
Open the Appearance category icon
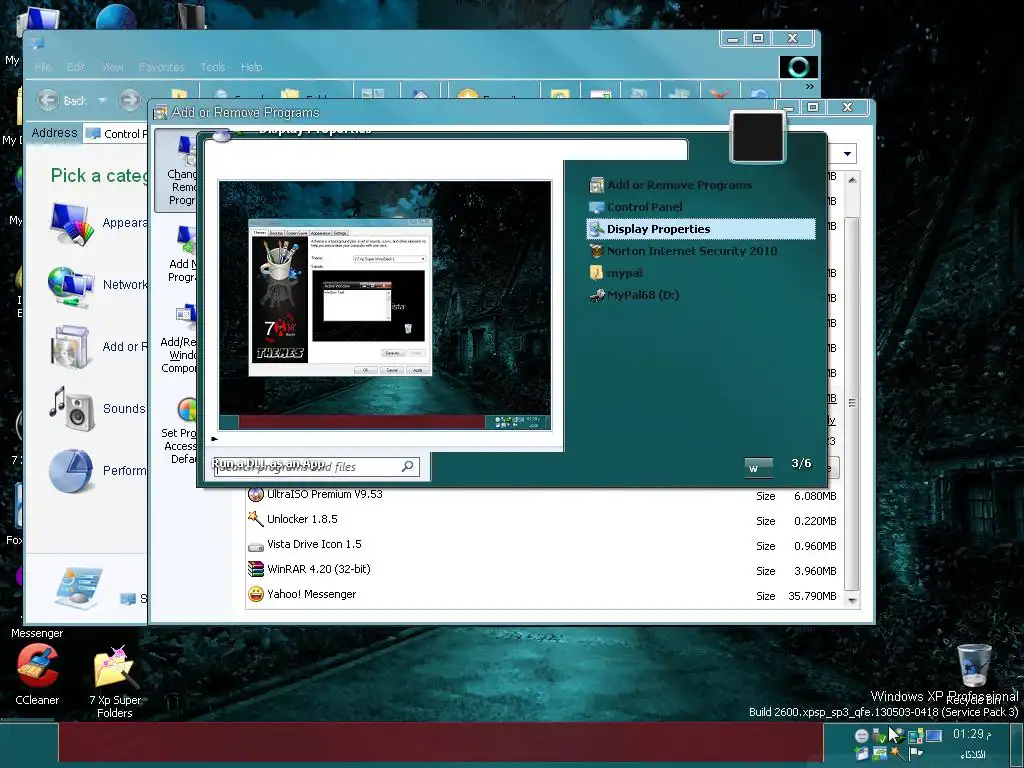click(x=71, y=224)
